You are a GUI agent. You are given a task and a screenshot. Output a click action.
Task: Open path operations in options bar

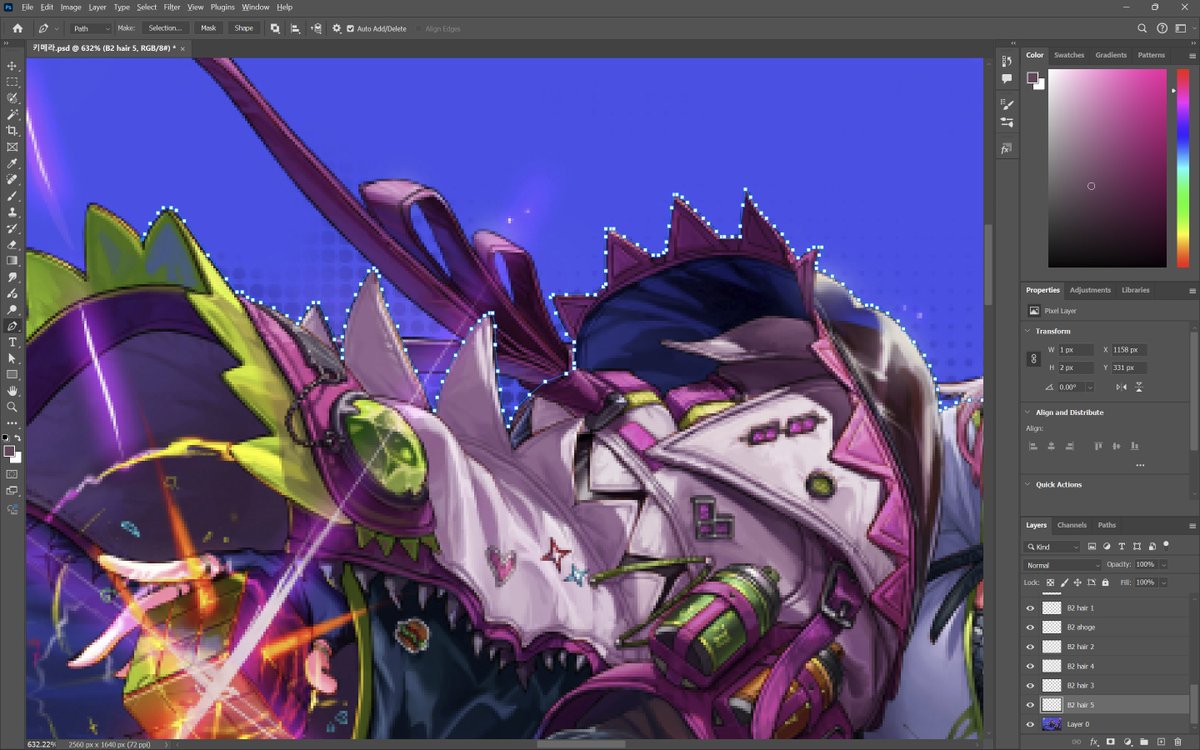[x=275, y=28]
